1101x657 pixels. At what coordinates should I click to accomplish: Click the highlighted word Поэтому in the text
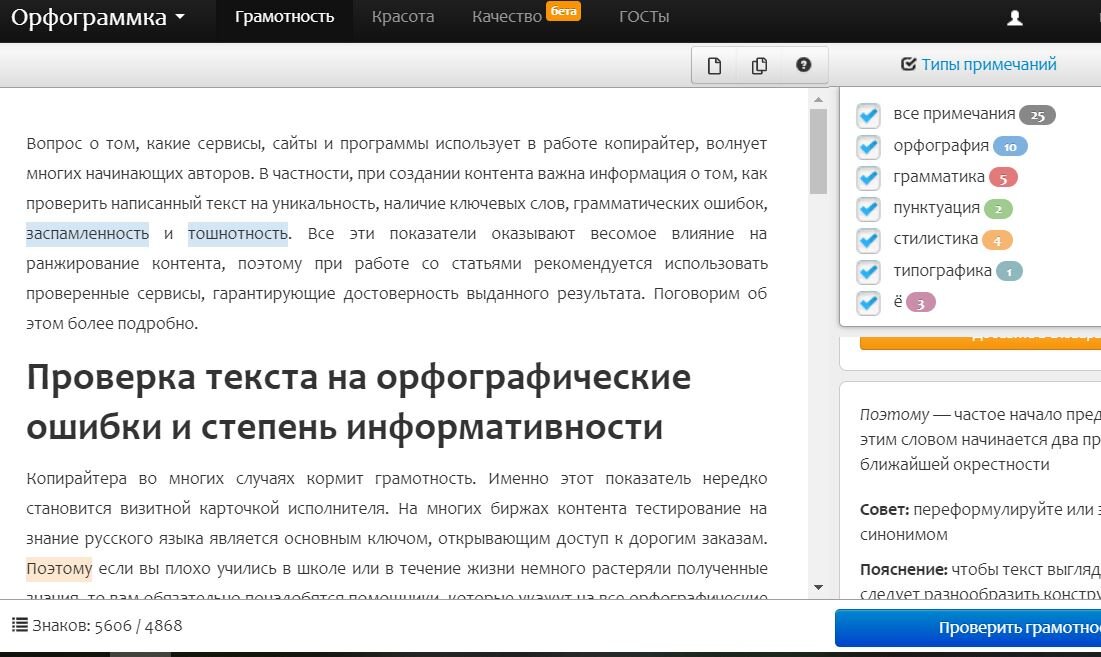(x=59, y=569)
